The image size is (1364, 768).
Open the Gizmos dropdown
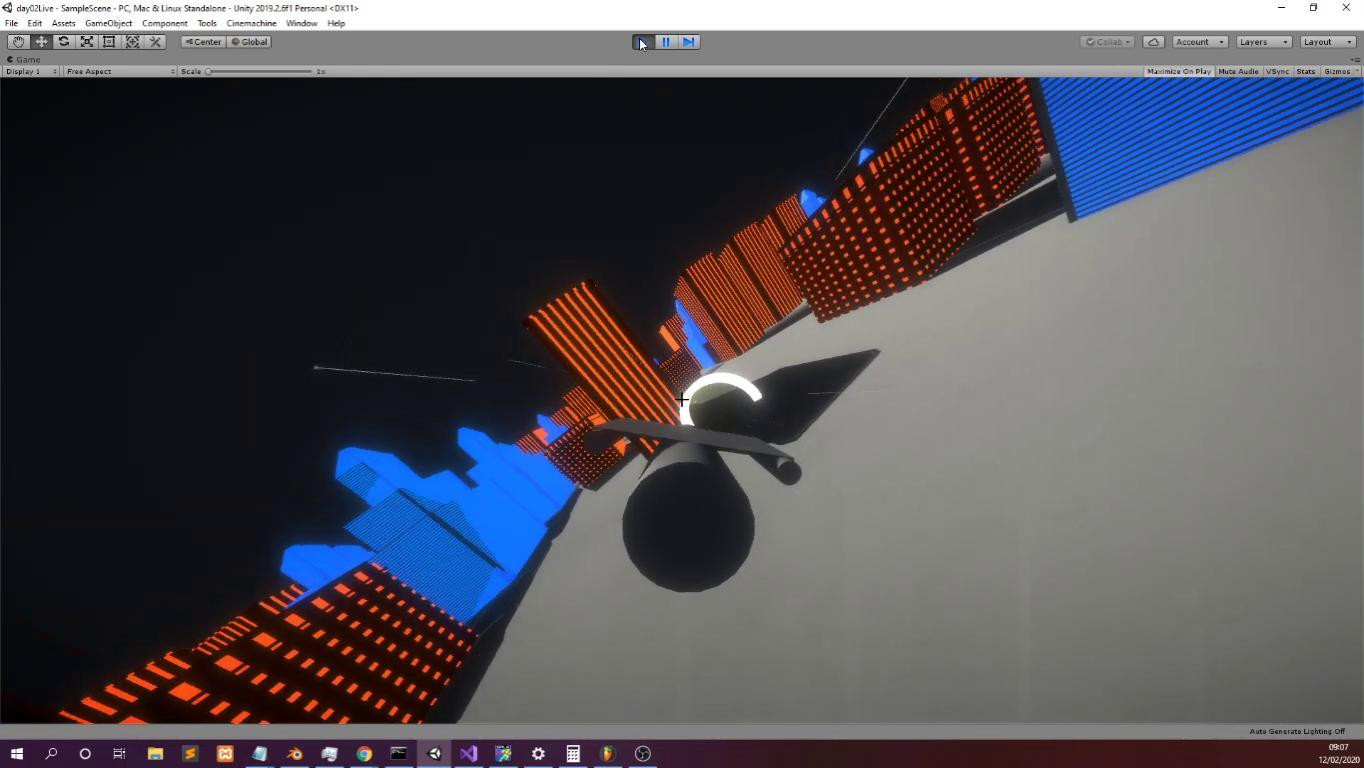coord(1340,71)
